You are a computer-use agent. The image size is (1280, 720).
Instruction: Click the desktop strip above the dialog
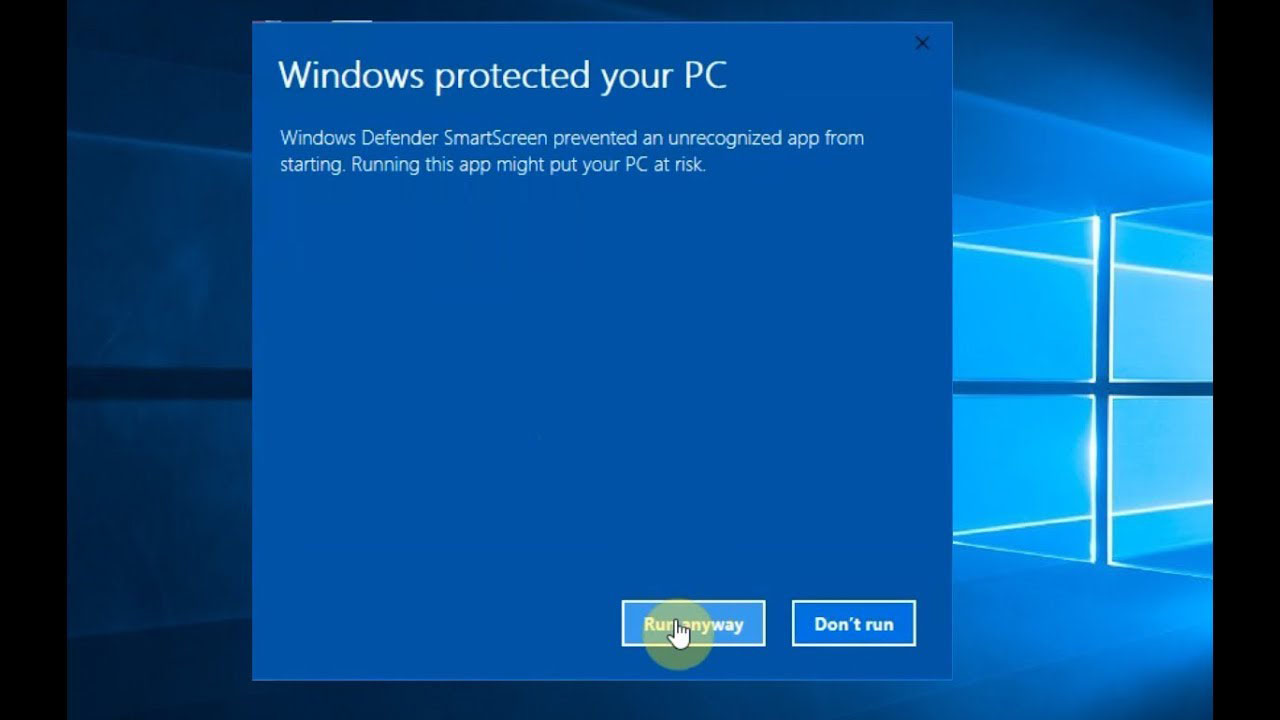point(600,10)
